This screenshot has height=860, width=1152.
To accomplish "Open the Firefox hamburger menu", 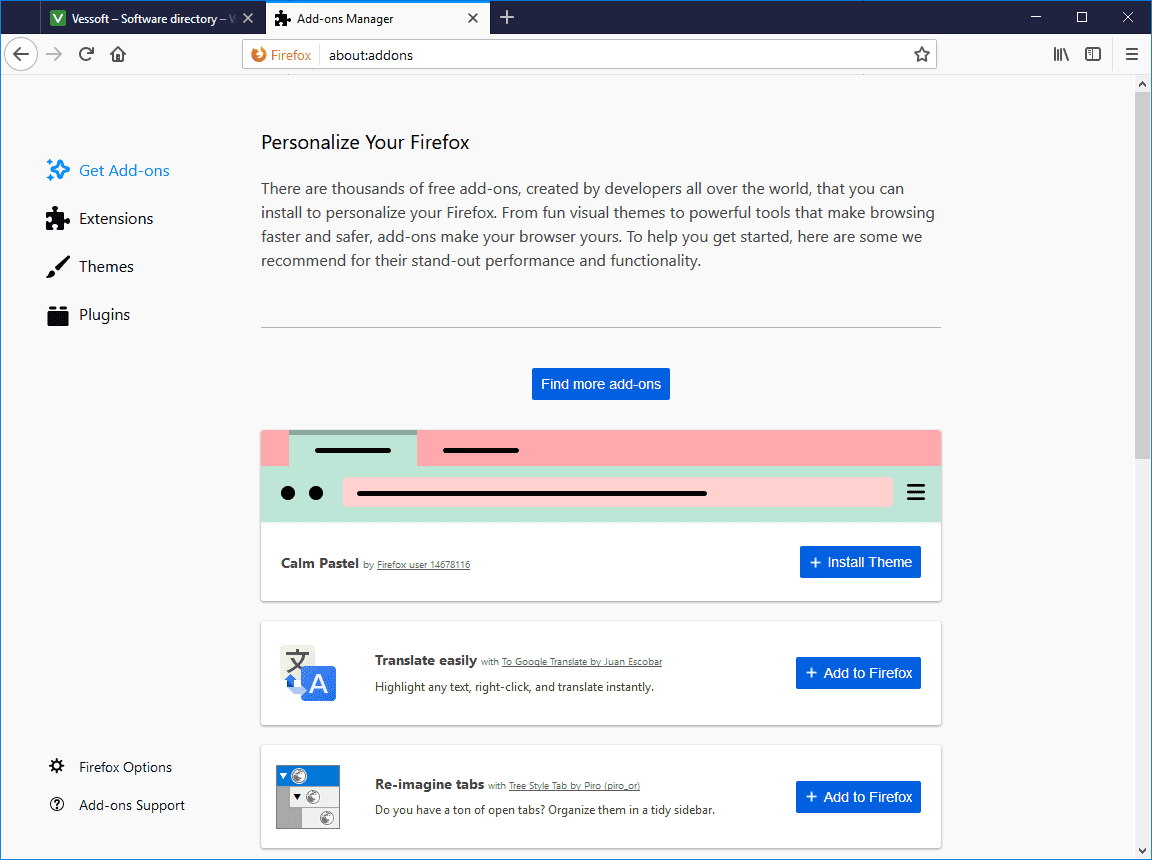I will [1131, 54].
